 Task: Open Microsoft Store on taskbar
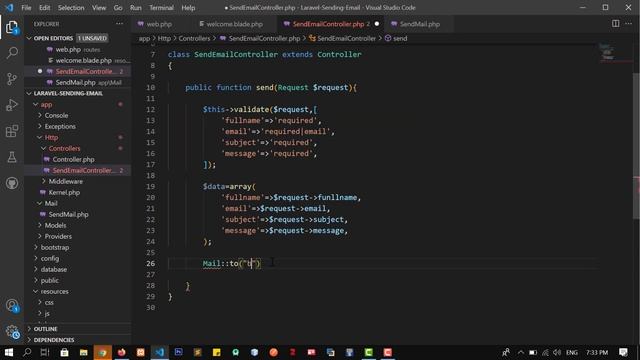[64, 352]
